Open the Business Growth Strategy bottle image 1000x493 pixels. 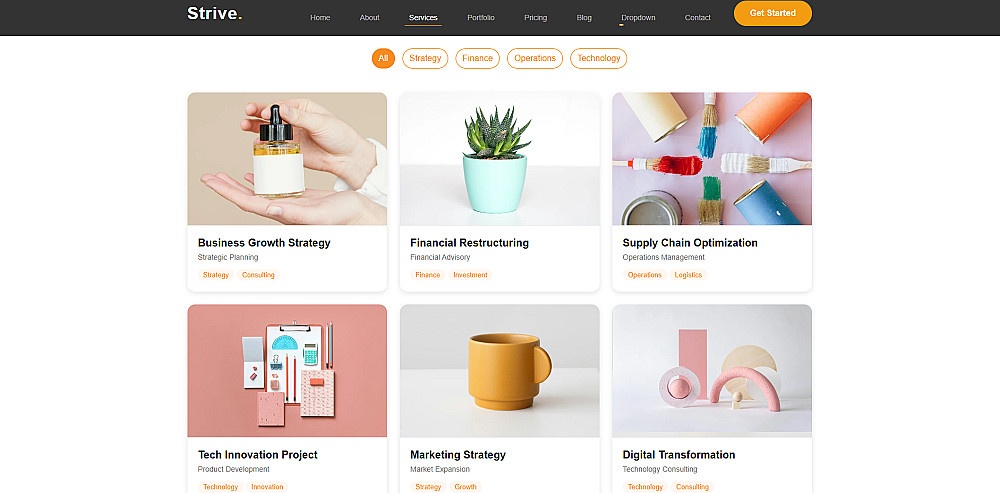point(287,159)
